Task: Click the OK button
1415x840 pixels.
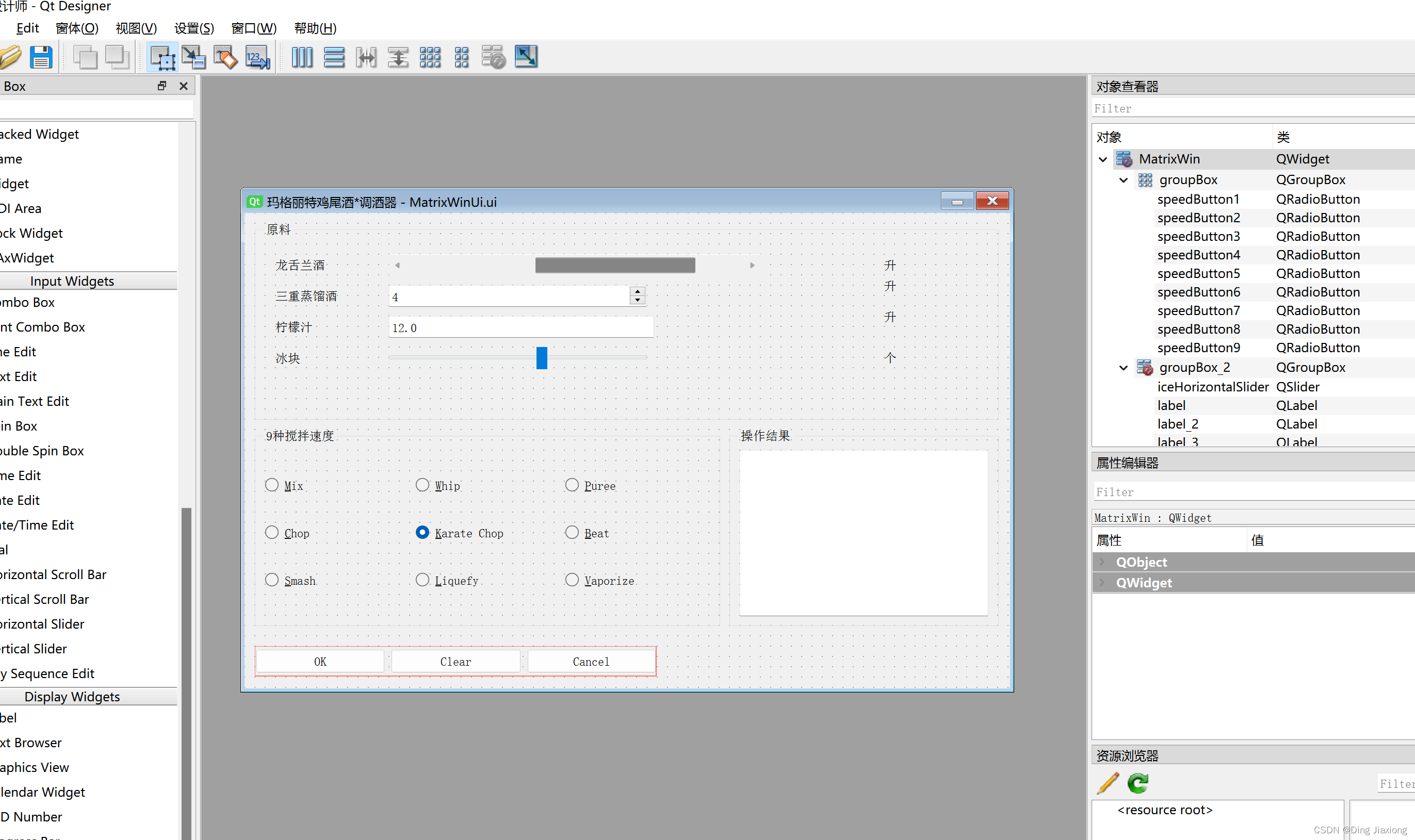Action: (320, 661)
